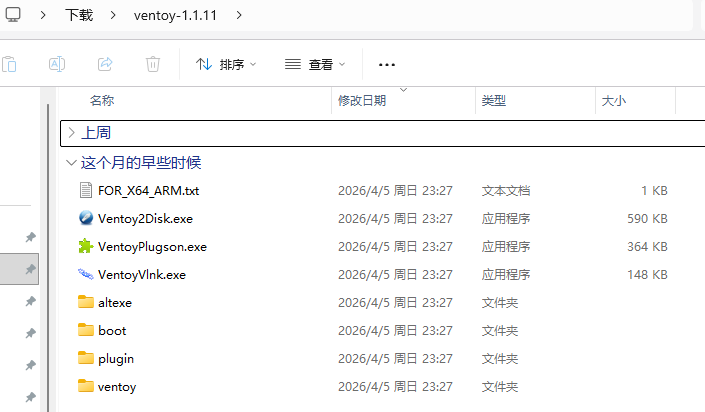This screenshot has height=412, width=705.
Task: Click the 文本文档 type cell
Action: 506,191
